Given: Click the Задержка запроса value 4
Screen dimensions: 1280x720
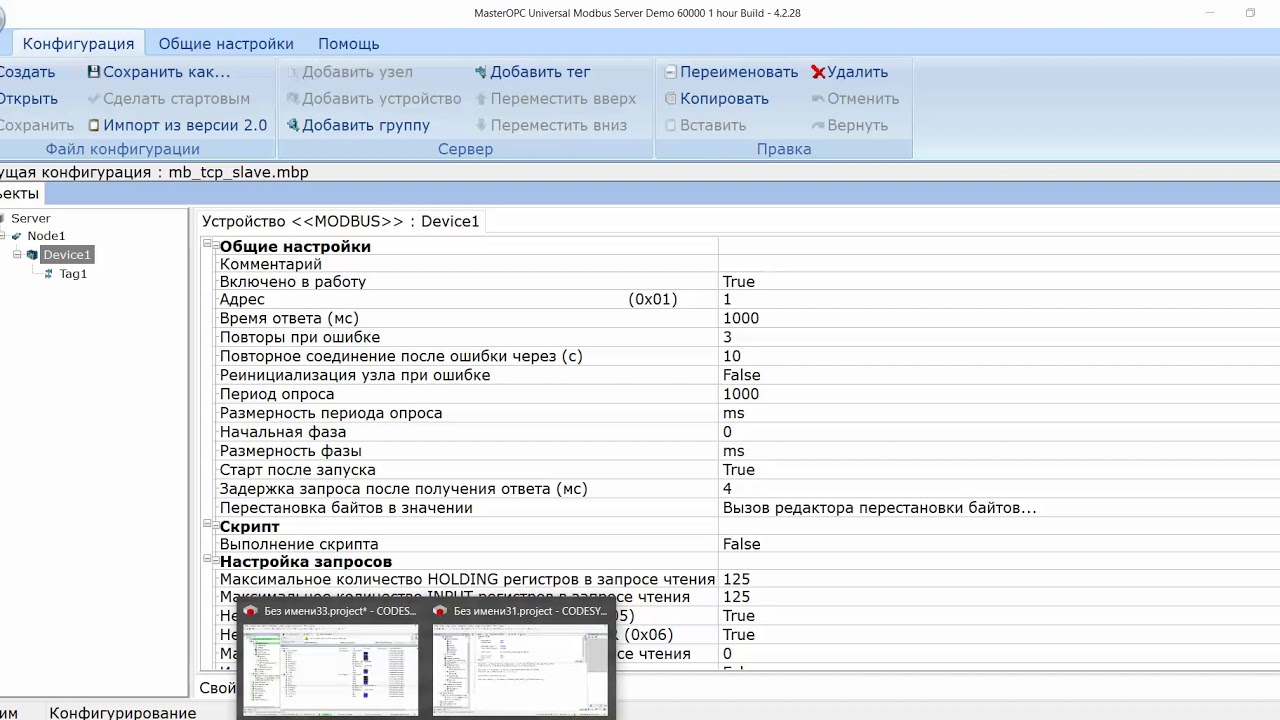Looking at the screenshot, I should [x=727, y=489].
